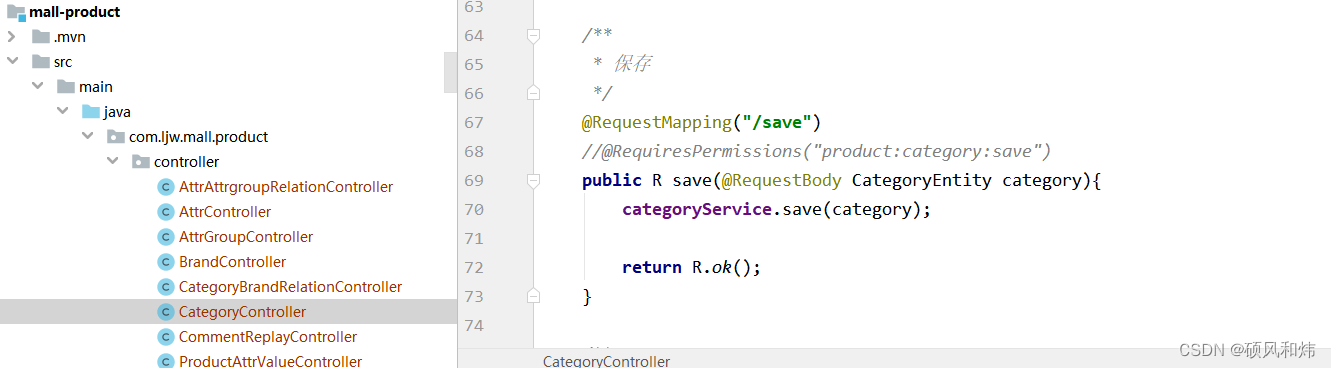The width and height of the screenshot is (1331, 368).
Task: Collapse the src folder chevron
Action: click(x=12, y=62)
